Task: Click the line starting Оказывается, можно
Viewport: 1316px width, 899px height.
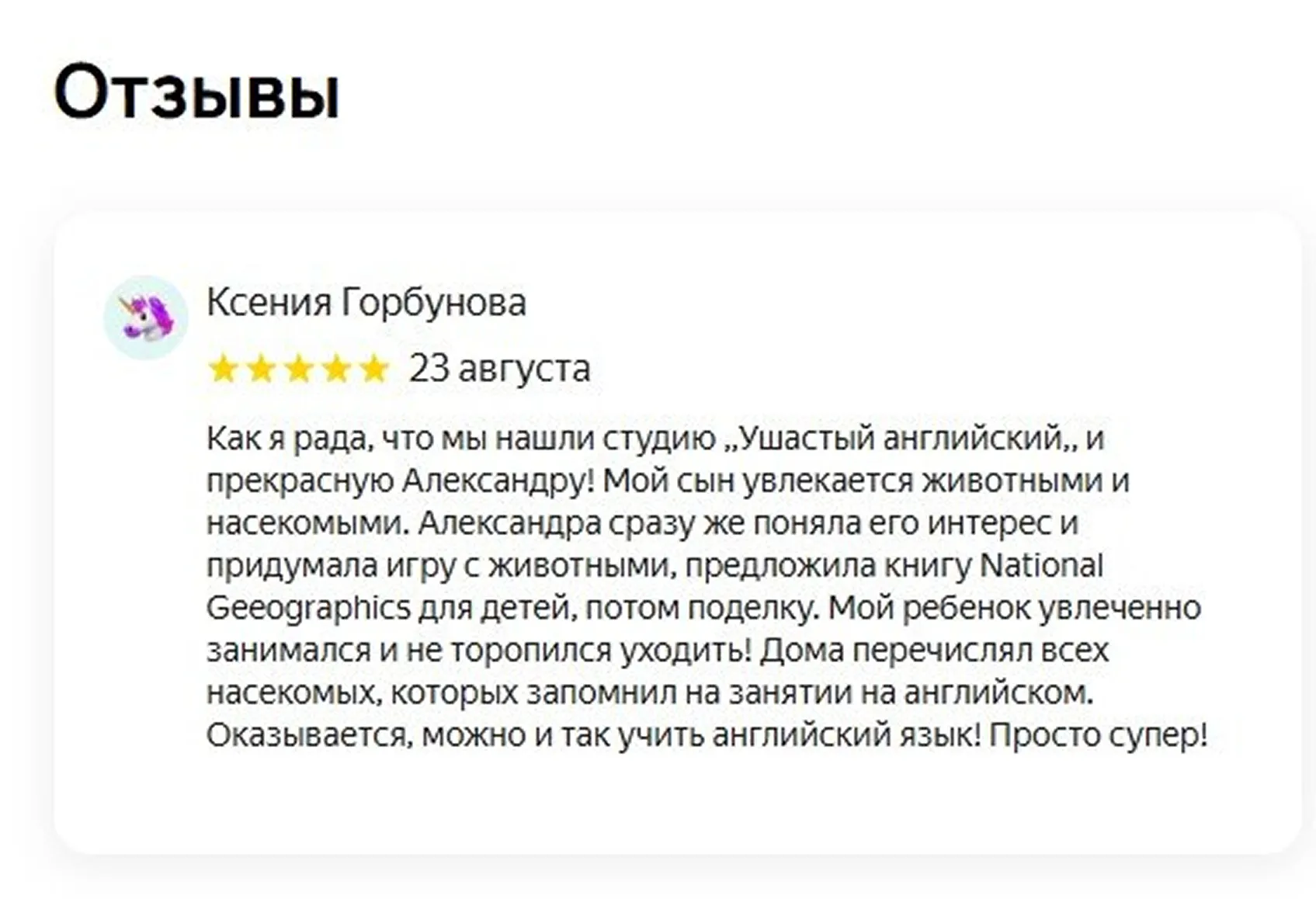Action: (x=707, y=734)
